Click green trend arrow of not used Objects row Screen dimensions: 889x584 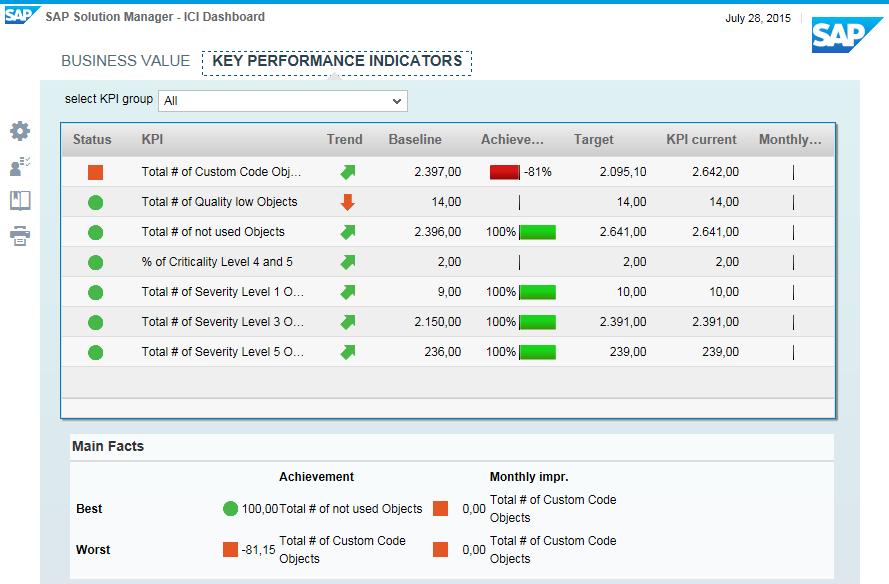[348, 232]
